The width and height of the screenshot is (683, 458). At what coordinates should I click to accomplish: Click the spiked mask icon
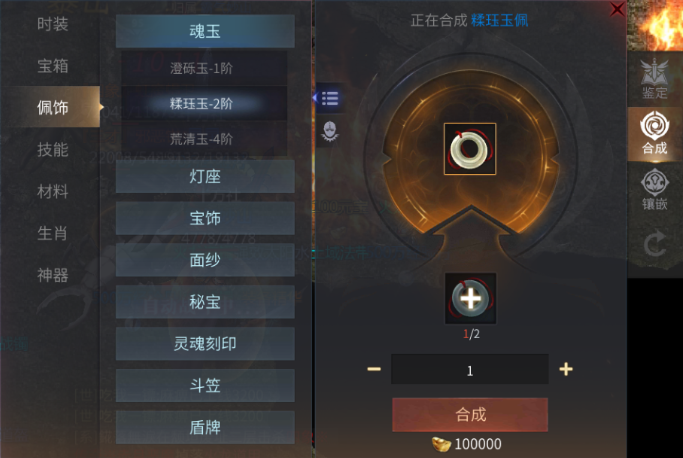tap(330, 131)
